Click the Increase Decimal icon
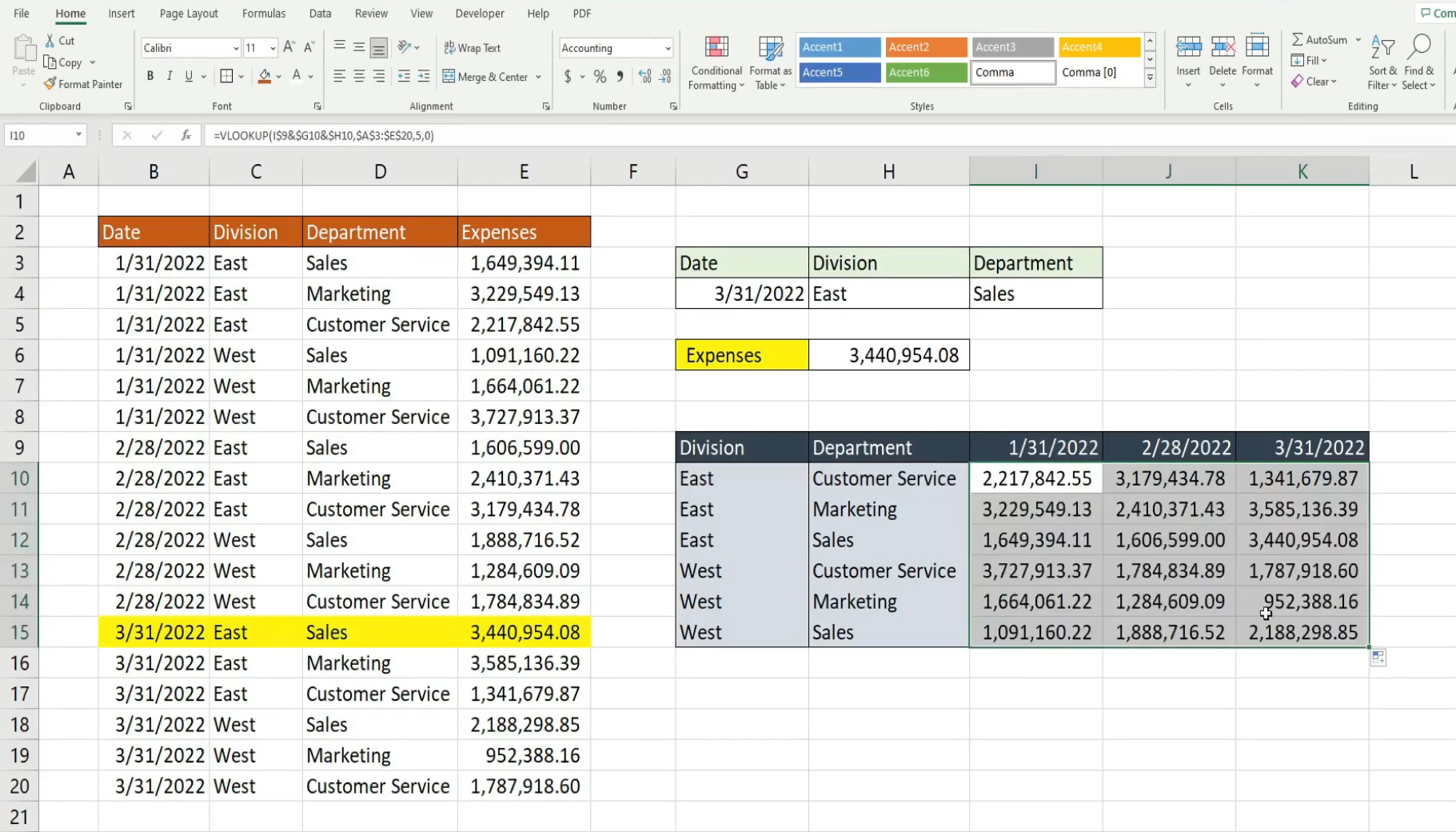The image size is (1456, 832). click(645, 77)
